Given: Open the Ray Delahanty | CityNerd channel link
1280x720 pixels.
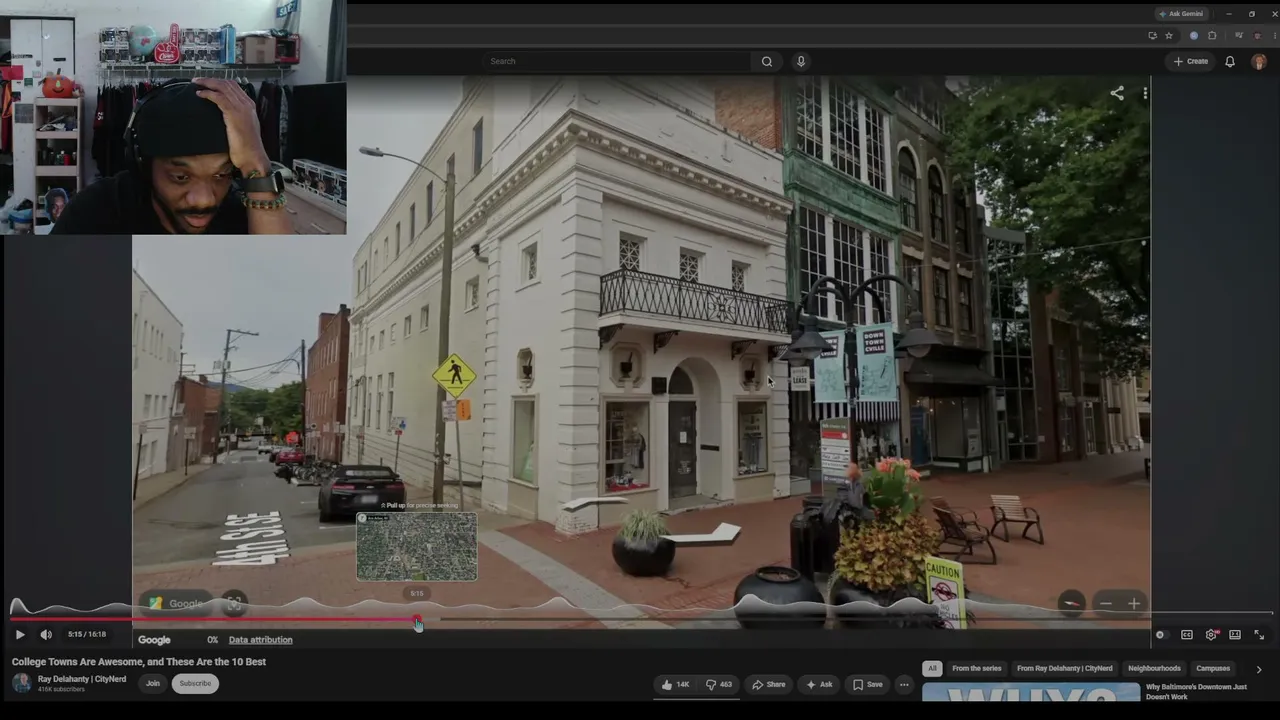Looking at the screenshot, I should [x=82, y=679].
